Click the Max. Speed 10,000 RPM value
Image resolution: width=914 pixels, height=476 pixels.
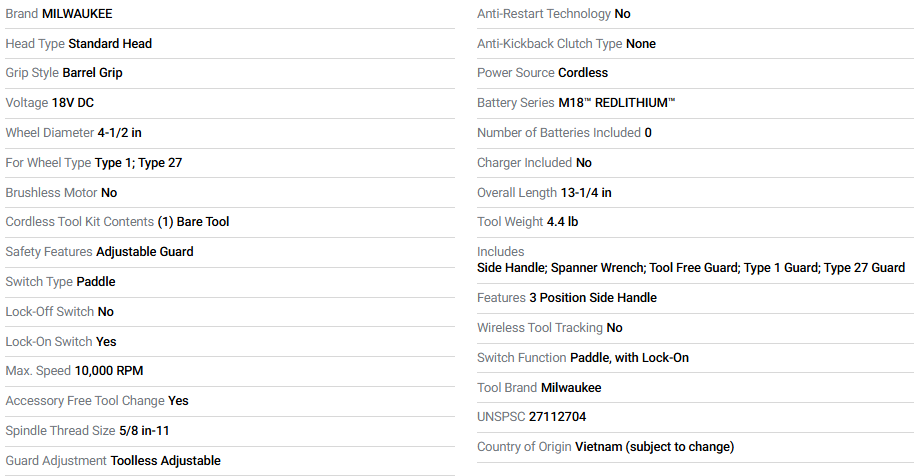pyautogui.click(x=109, y=371)
